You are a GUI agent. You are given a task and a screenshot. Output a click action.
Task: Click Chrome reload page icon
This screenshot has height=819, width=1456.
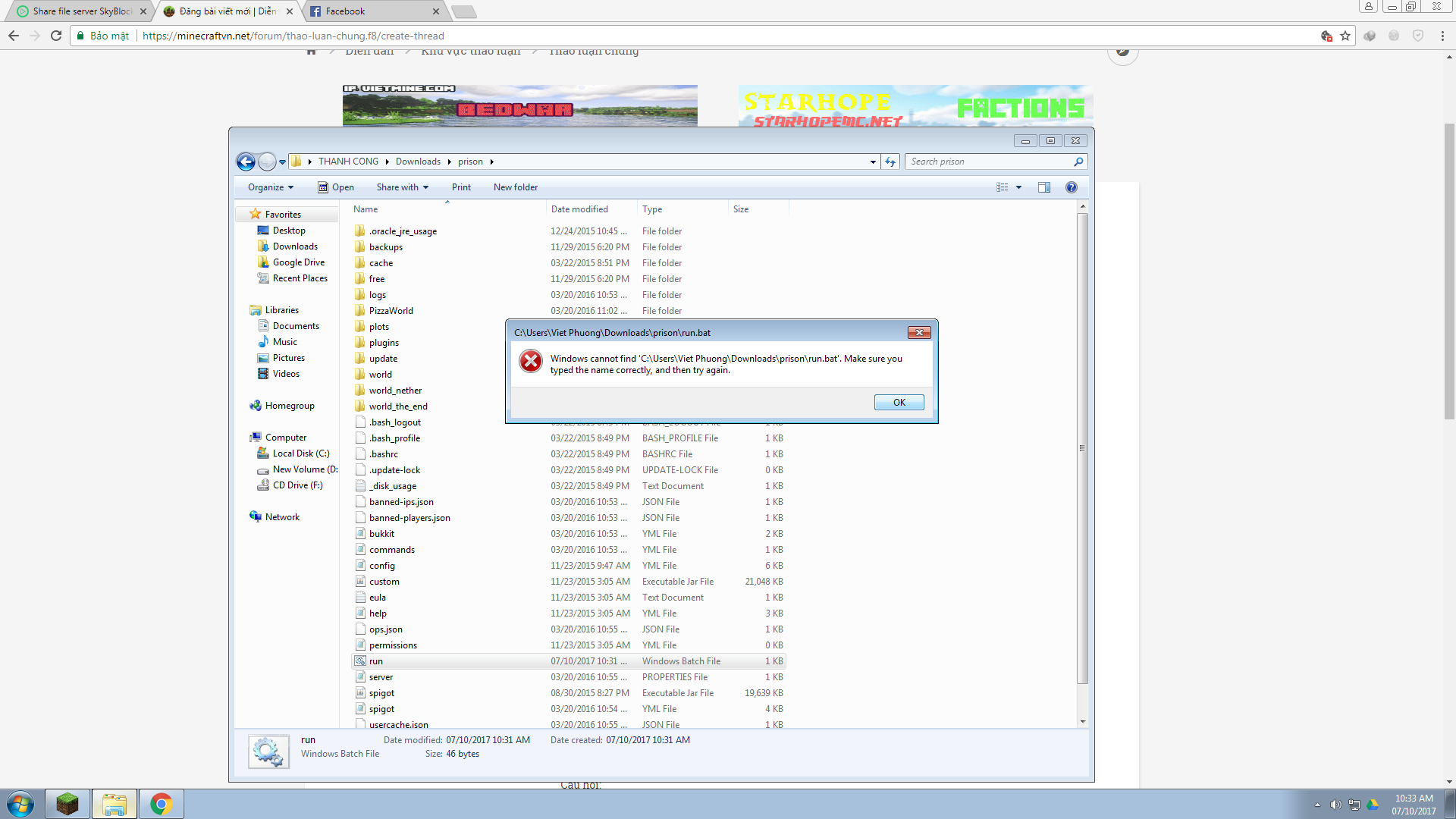pos(56,36)
